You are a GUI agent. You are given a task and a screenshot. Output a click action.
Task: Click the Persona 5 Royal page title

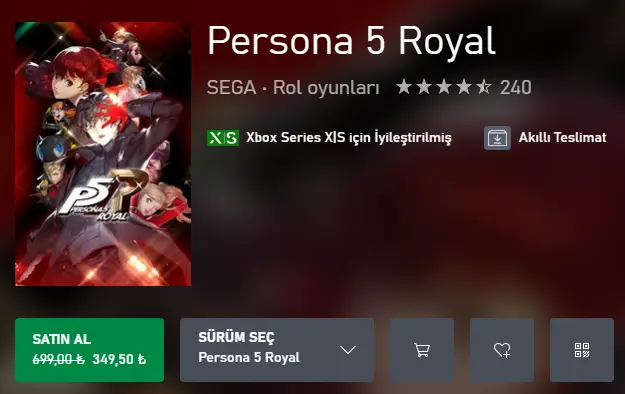point(351,41)
